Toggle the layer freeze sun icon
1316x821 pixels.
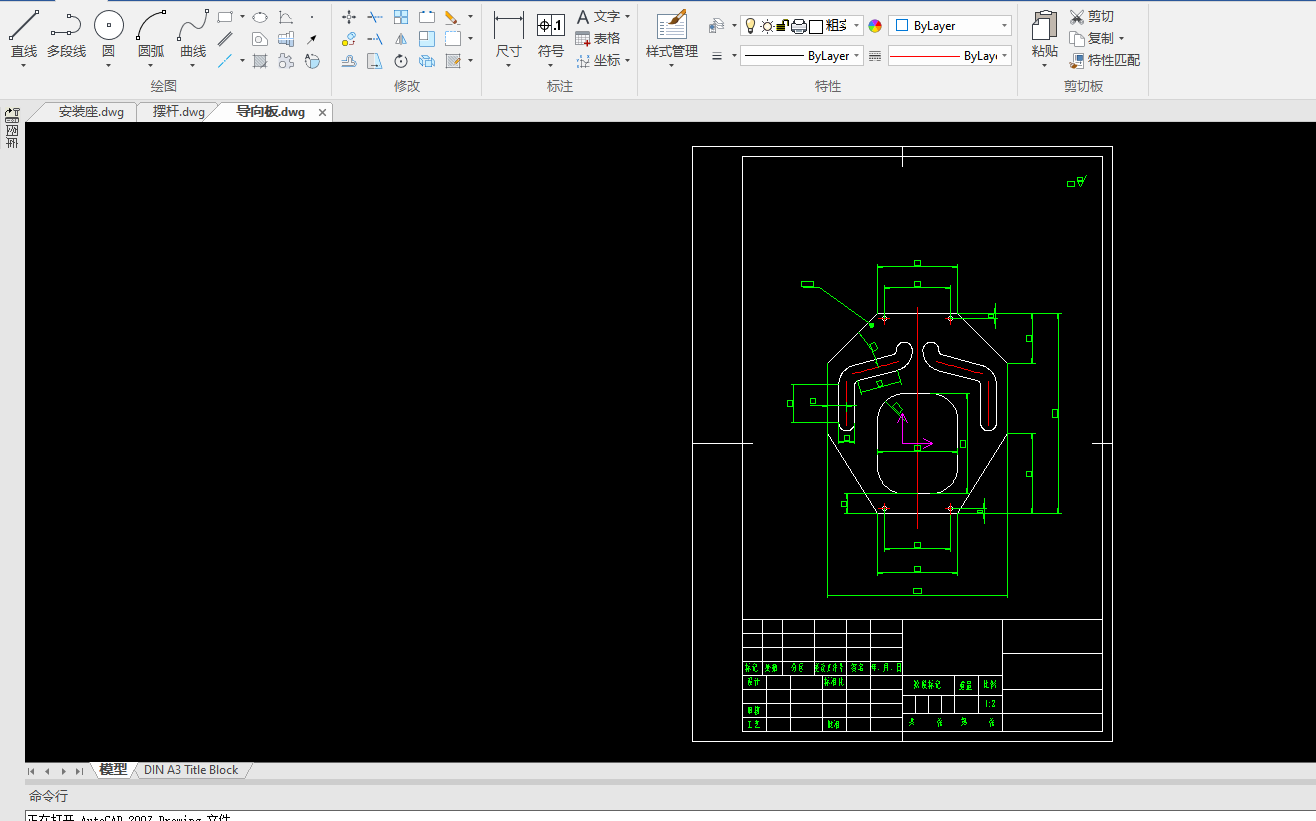[767, 26]
